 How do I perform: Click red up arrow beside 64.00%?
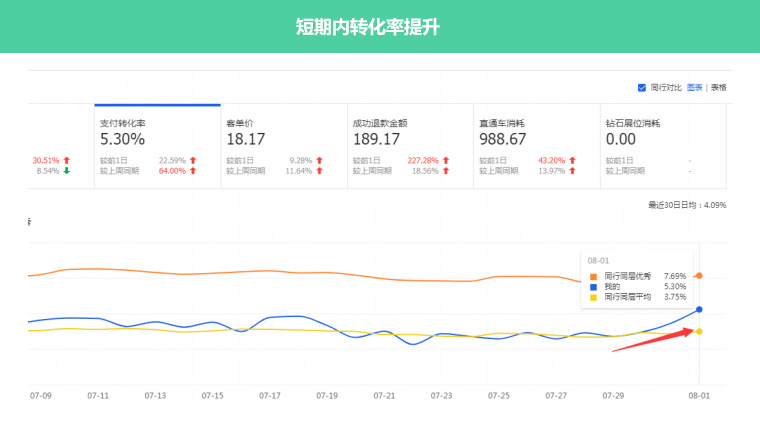point(192,171)
